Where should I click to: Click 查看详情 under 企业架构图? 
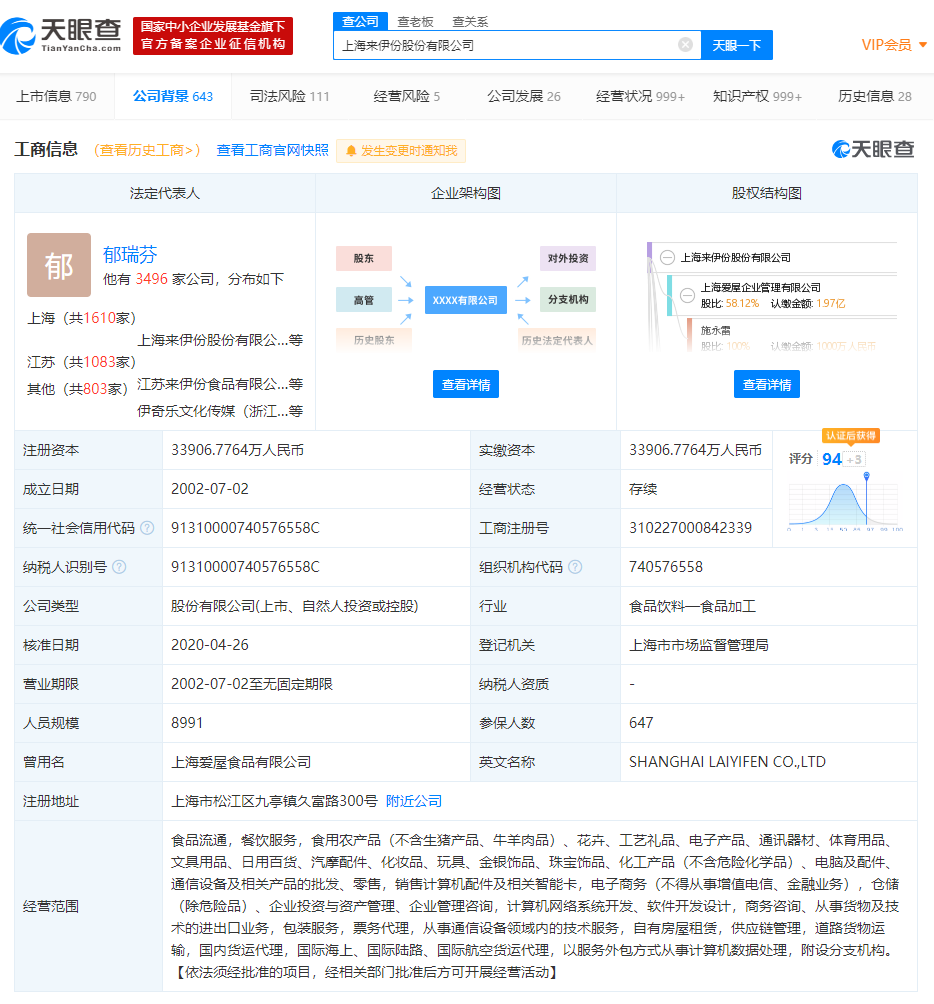(x=465, y=384)
